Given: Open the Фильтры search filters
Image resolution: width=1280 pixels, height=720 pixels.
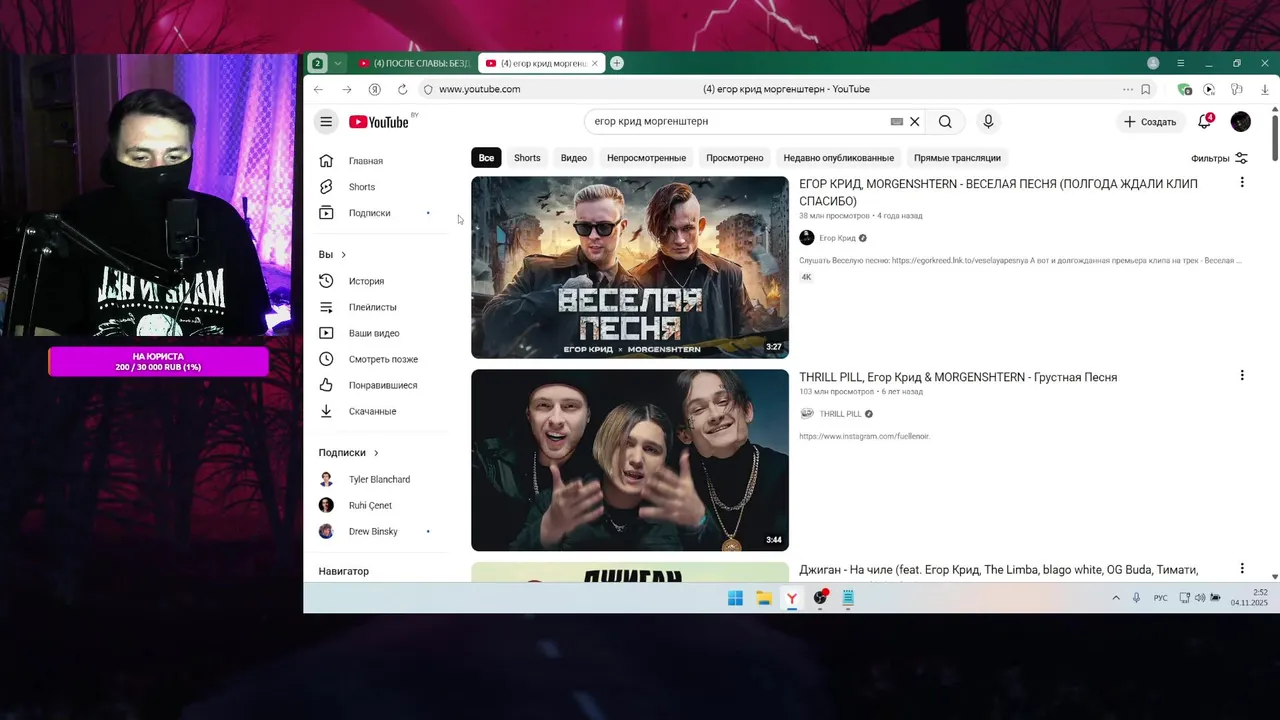Looking at the screenshot, I should click(1219, 158).
